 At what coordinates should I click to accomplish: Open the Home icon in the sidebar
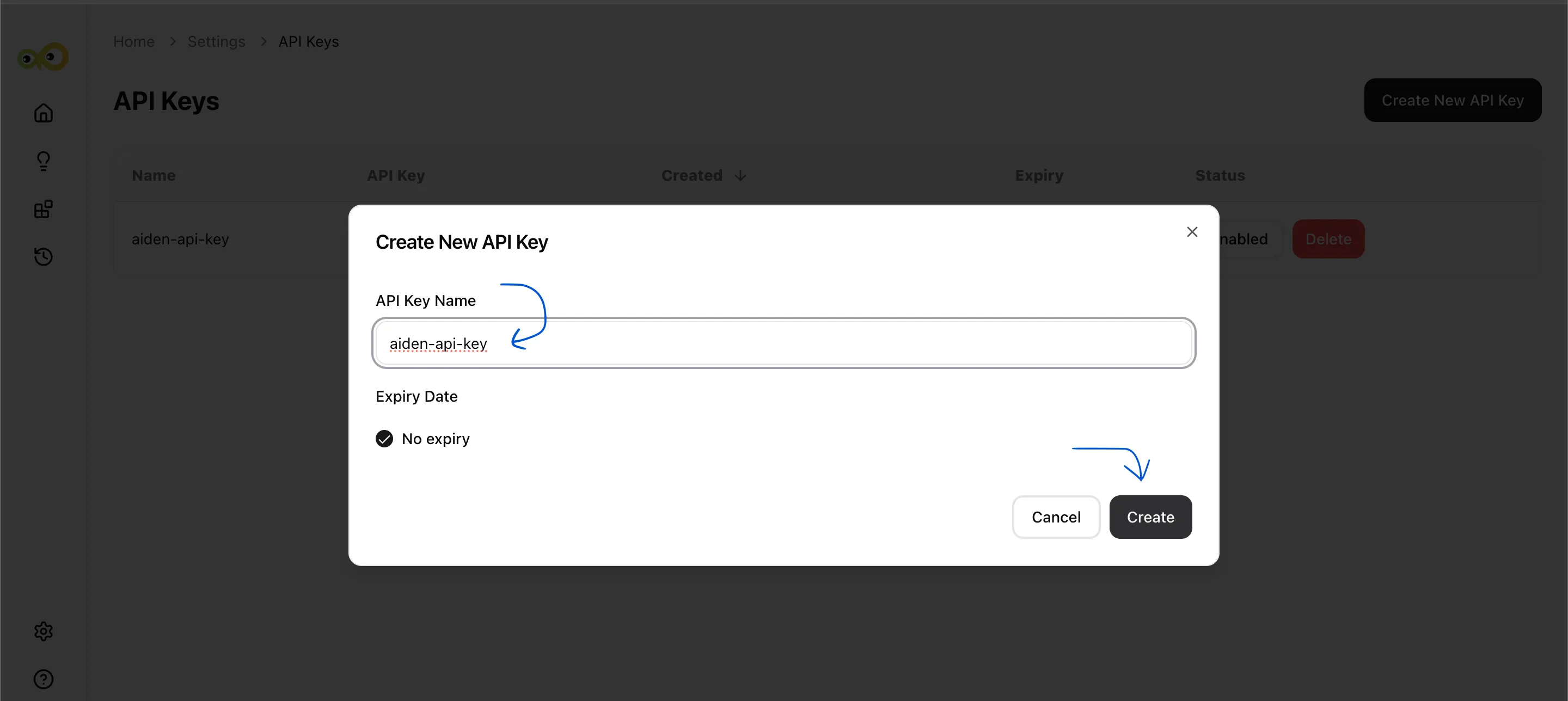pyautogui.click(x=43, y=113)
